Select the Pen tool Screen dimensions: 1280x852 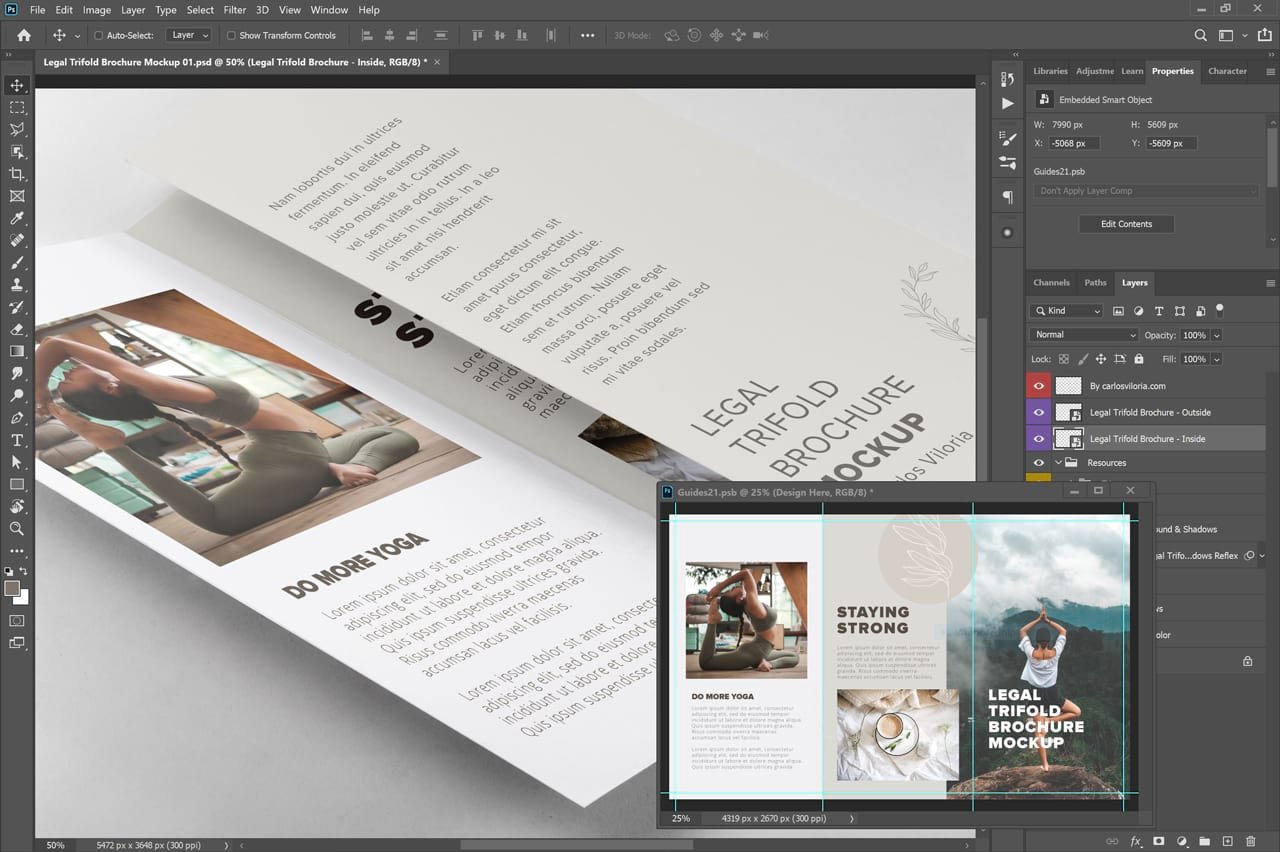pos(17,418)
